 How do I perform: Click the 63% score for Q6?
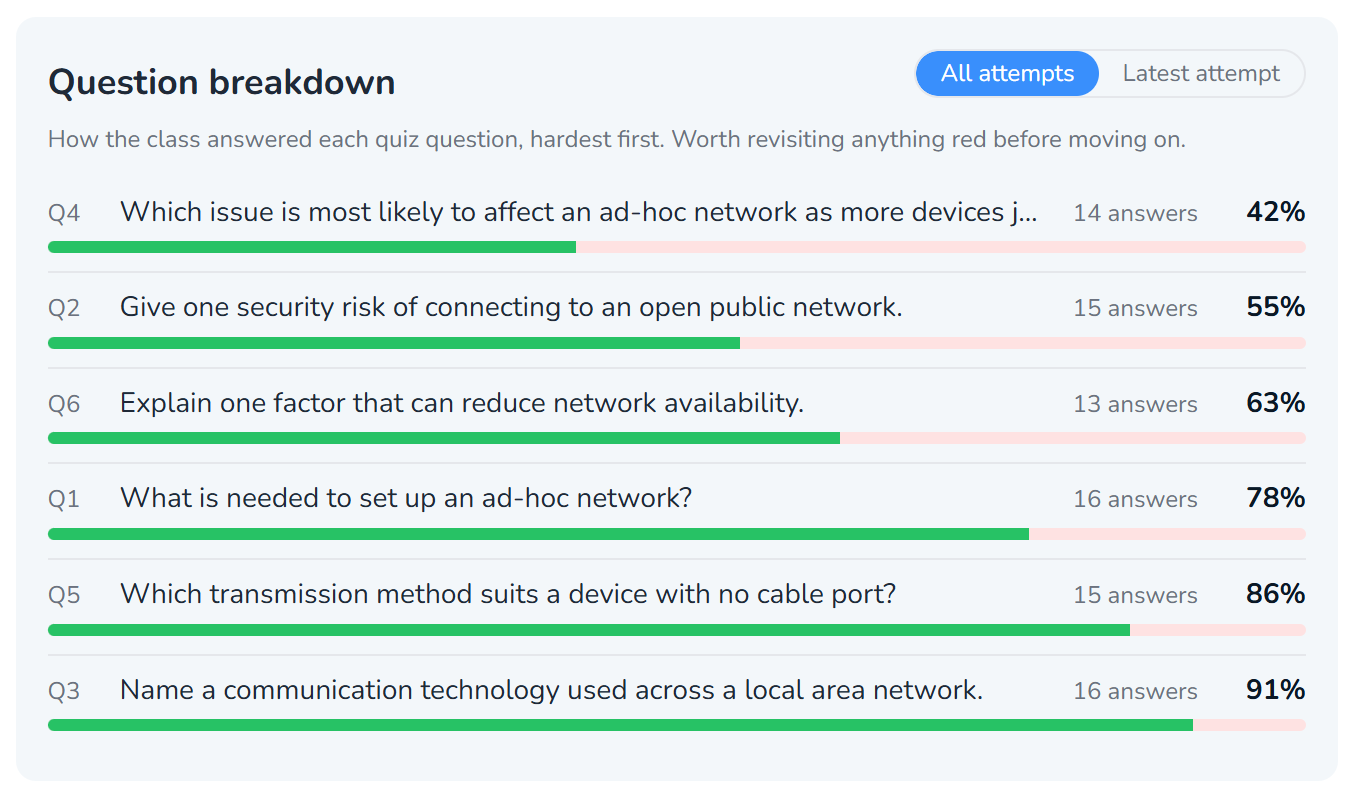(1276, 403)
